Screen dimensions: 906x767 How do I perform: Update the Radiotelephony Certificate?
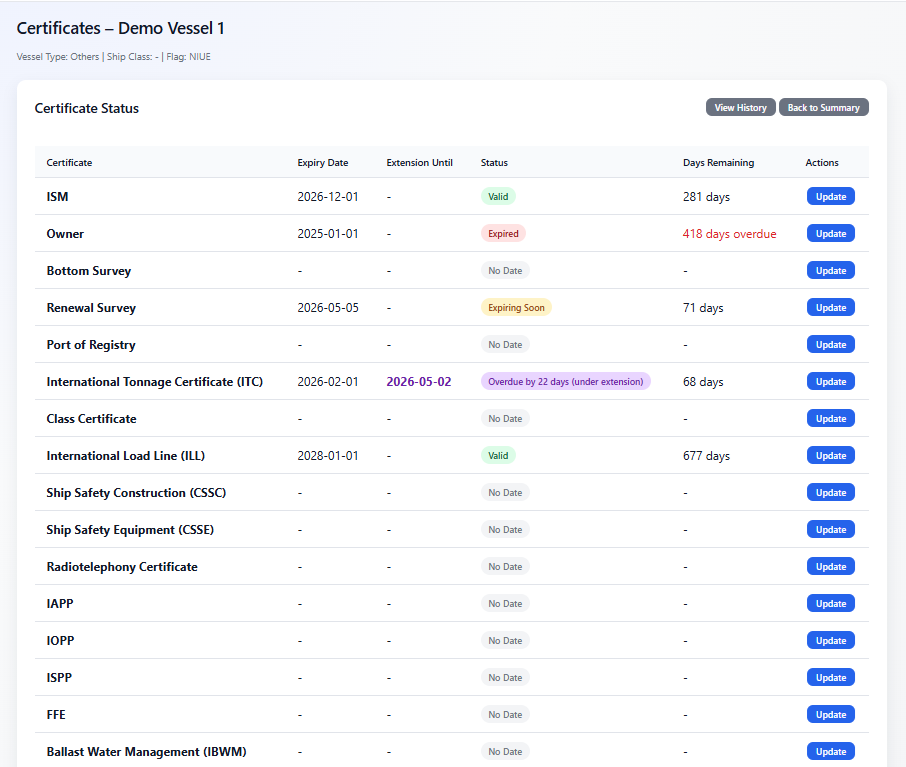[830, 566]
